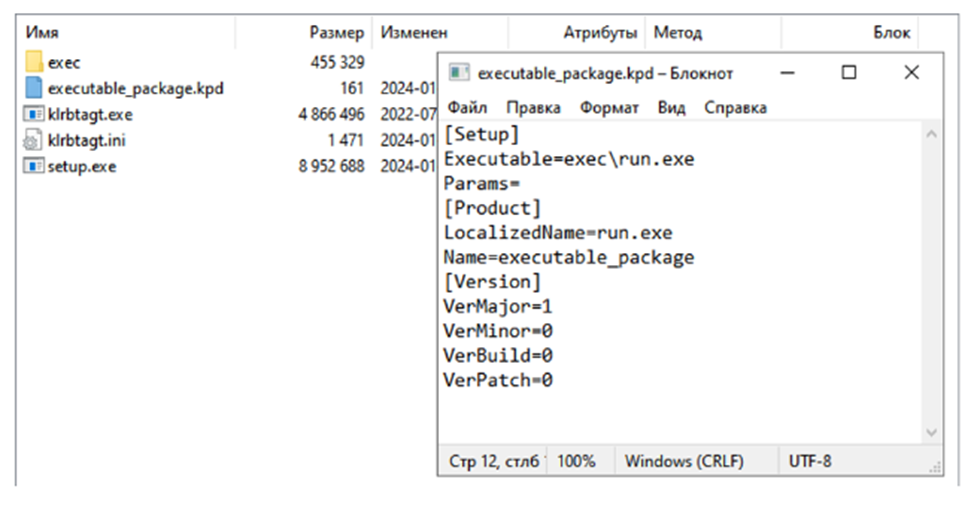Open the Правка menu
The height and width of the screenshot is (510, 974).
pyautogui.click(x=533, y=107)
